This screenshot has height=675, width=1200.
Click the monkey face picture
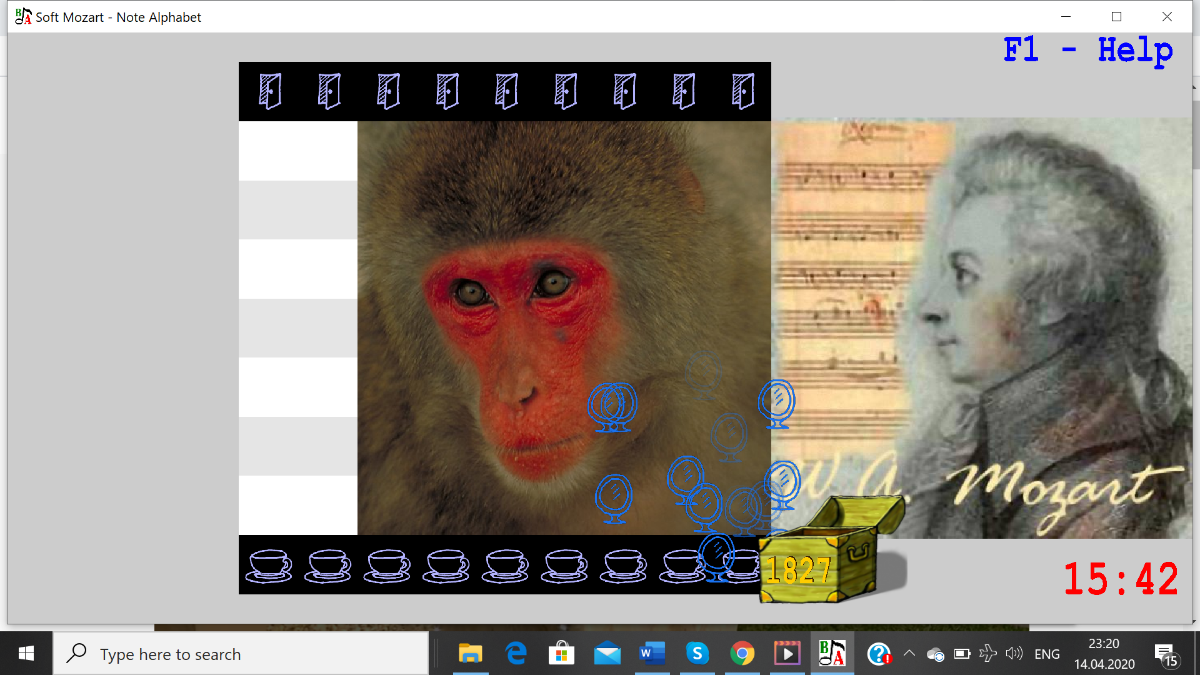tap(564, 328)
